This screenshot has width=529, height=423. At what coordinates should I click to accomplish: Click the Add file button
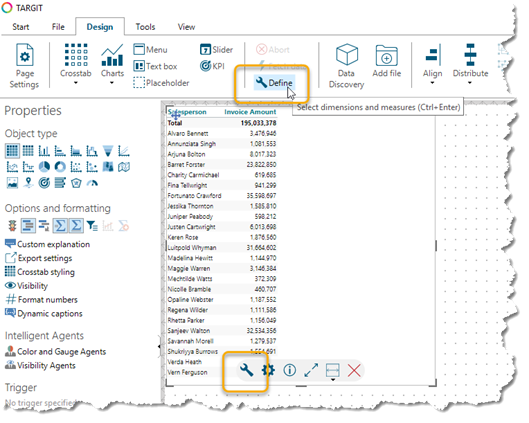pos(387,61)
